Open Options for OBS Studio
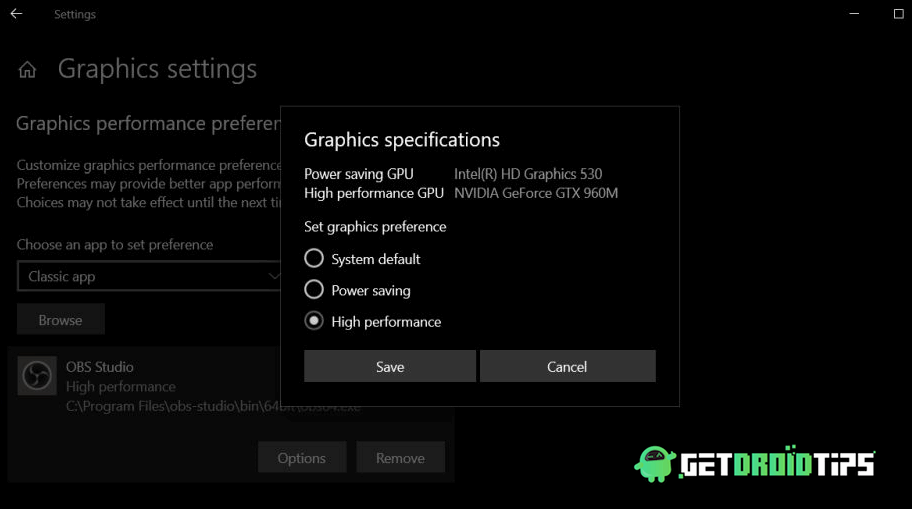 point(302,457)
